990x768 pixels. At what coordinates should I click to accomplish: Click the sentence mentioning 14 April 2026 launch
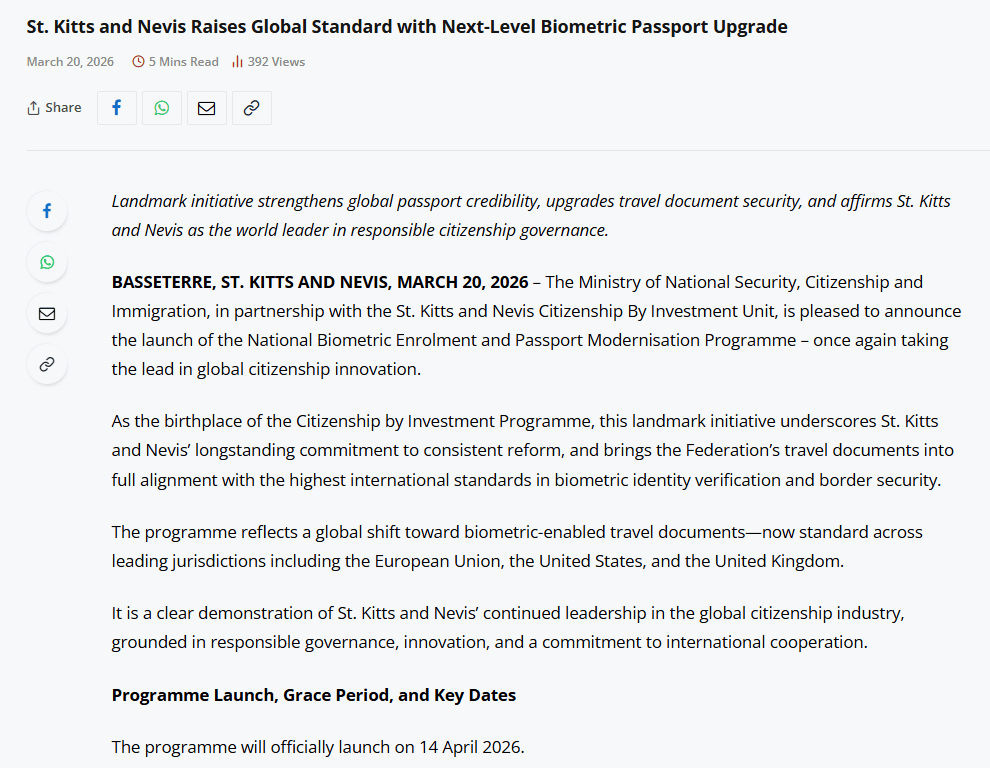point(318,747)
